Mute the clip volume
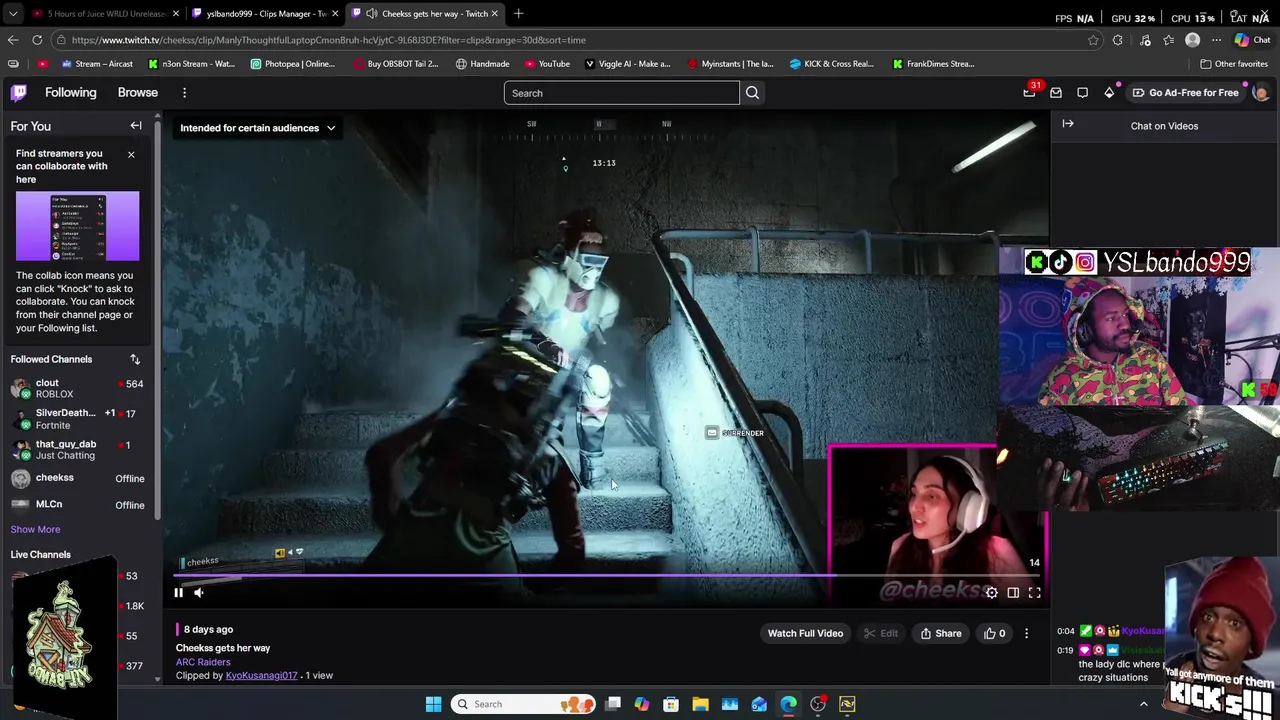The height and width of the screenshot is (720, 1280). pyautogui.click(x=199, y=593)
